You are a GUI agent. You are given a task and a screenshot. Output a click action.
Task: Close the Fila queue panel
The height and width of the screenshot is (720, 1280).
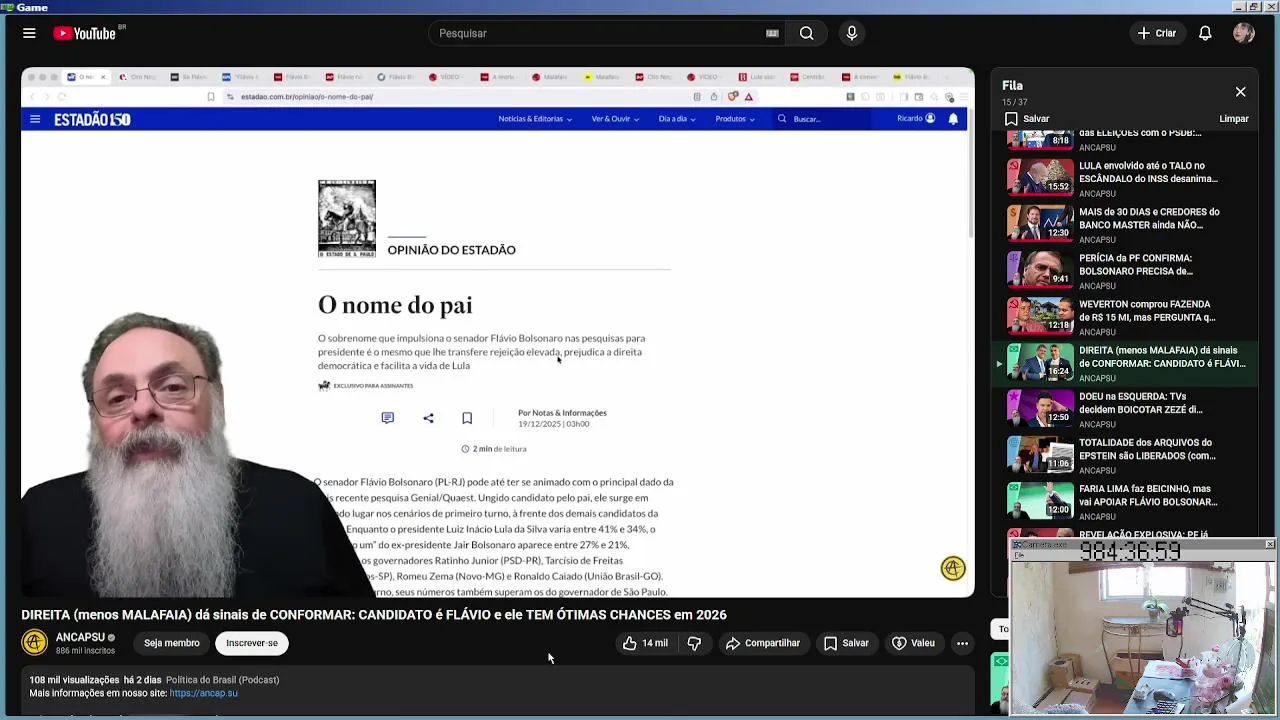1240,92
